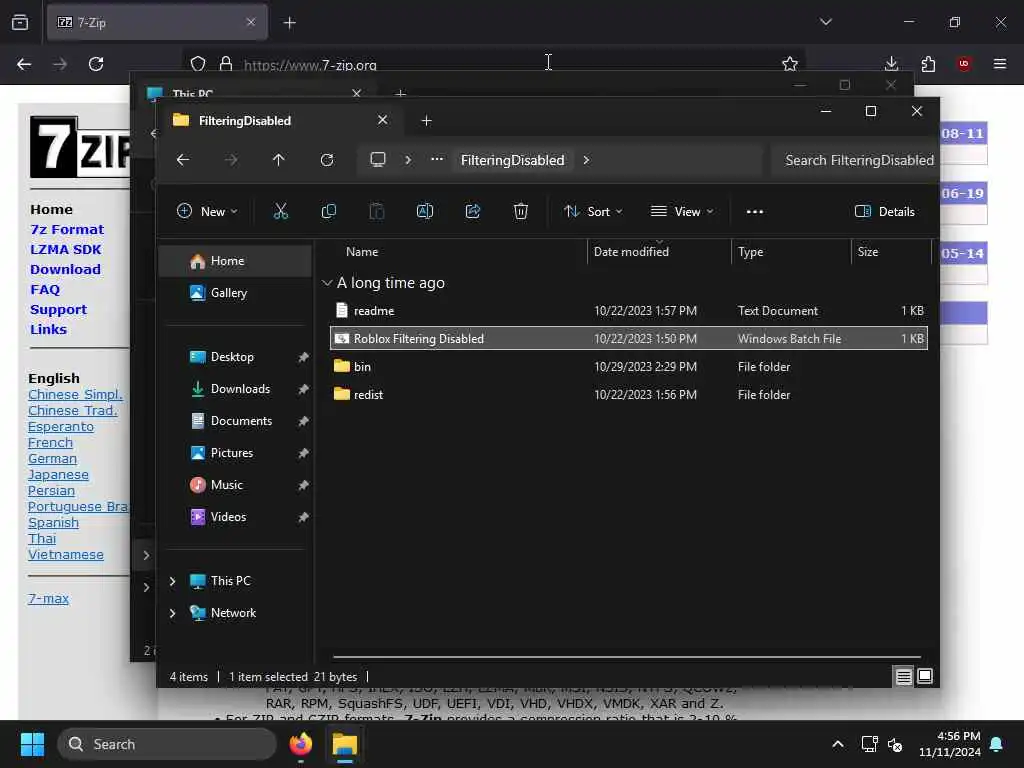
Task: Refresh the FilteringDisabled folder view
Action: click(x=327, y=160)
